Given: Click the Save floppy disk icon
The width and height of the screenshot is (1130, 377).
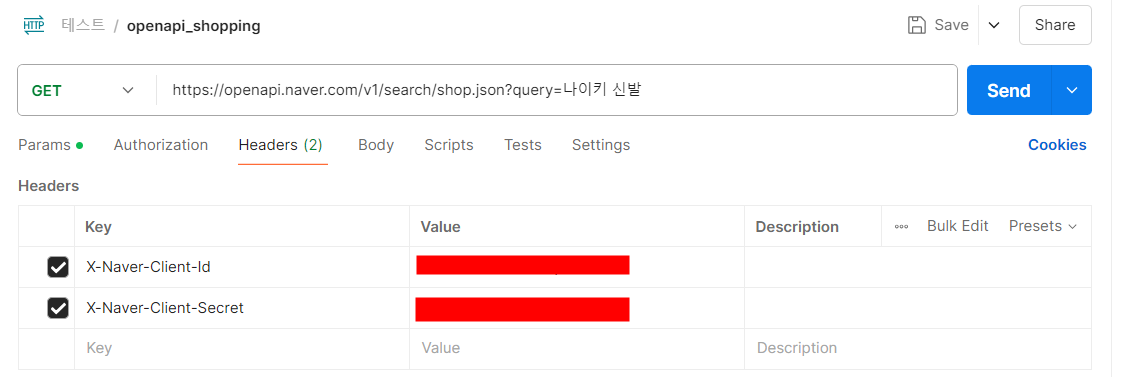Looking at the screenshot, I should pos(917,25).
